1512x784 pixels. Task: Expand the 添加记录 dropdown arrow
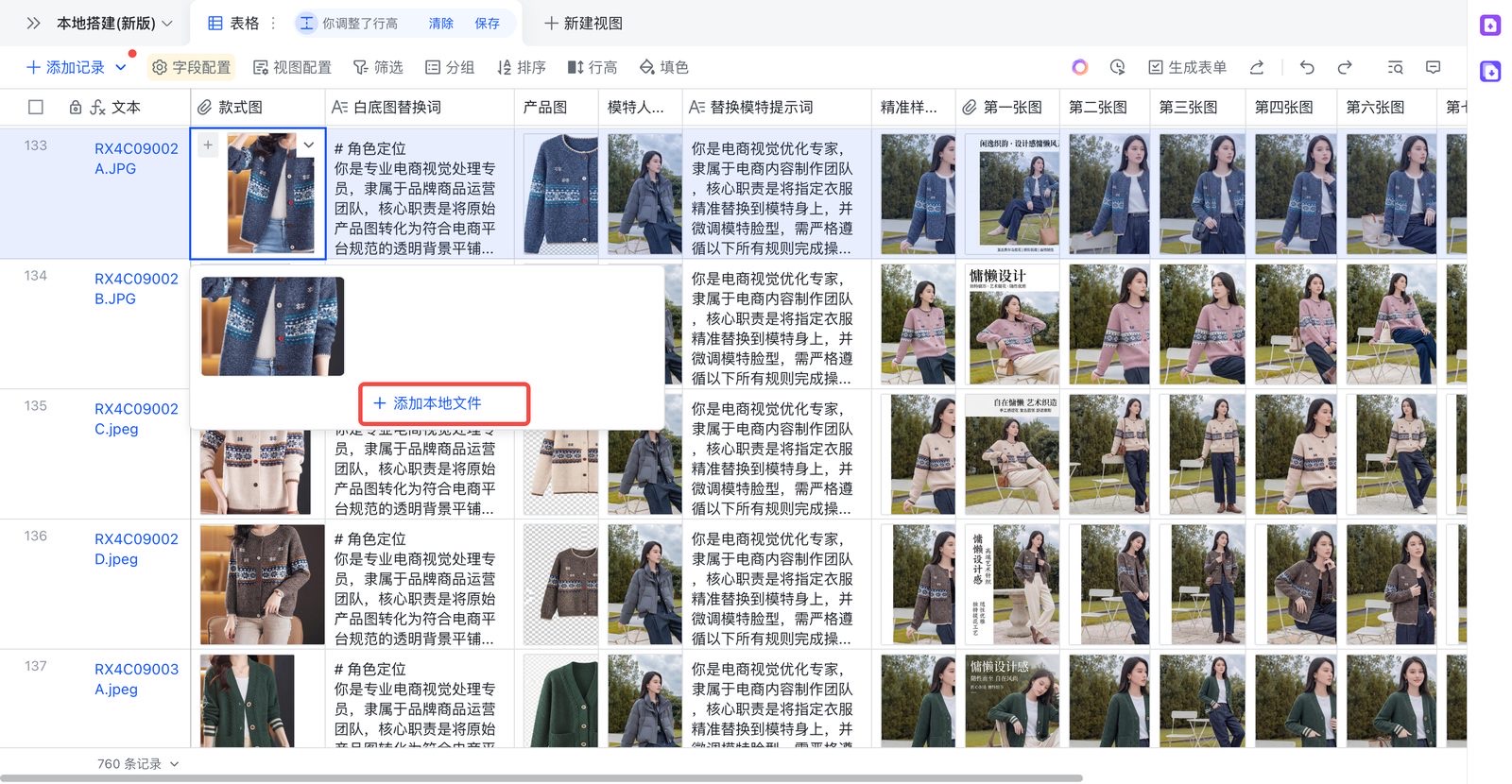[x=121, y=67]
